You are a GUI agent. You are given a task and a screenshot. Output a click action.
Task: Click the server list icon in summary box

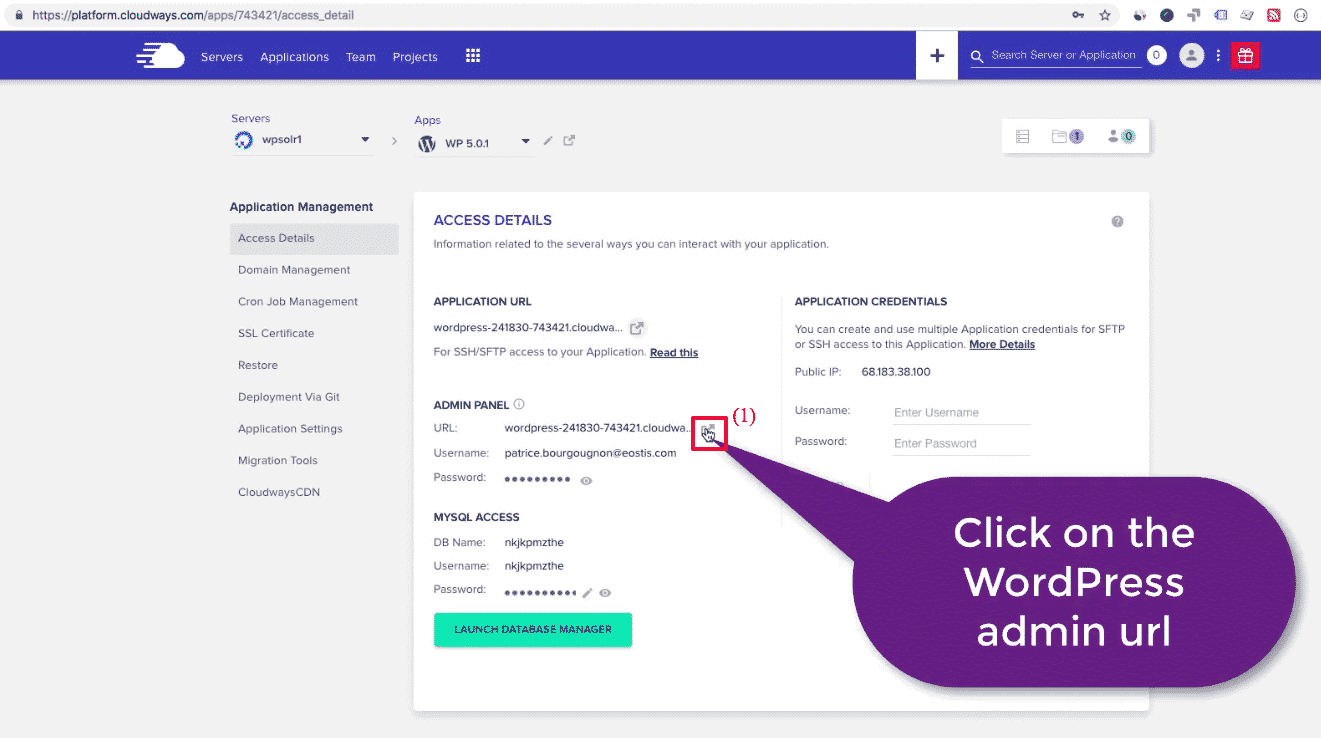[1022, 137]
